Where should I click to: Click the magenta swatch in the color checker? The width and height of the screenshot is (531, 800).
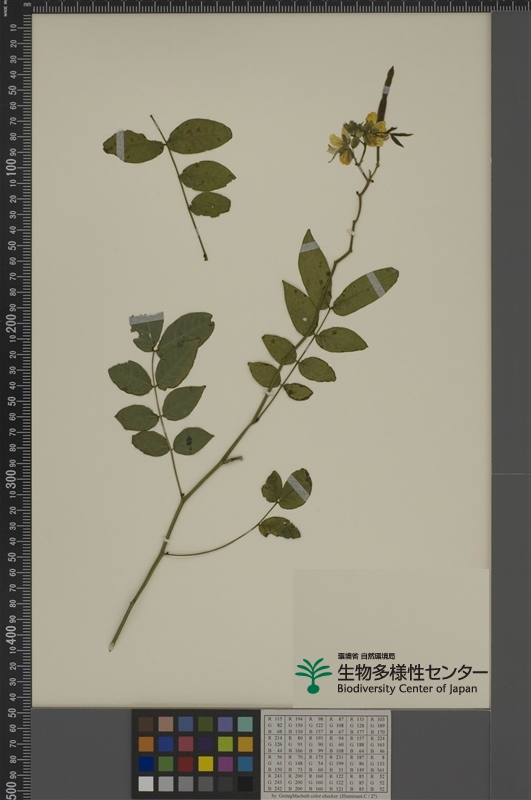225,763
